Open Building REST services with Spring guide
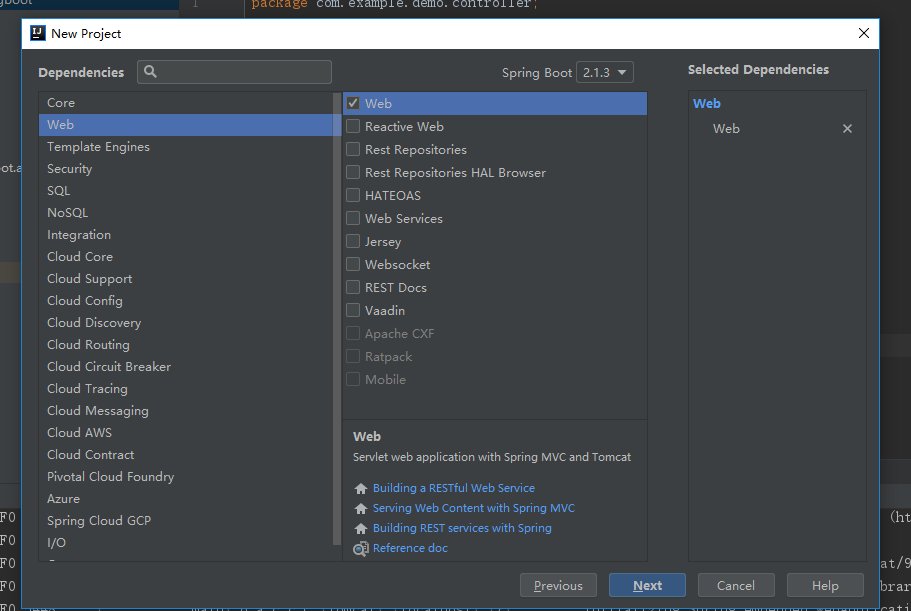The image size is (911, 611). 462,529
